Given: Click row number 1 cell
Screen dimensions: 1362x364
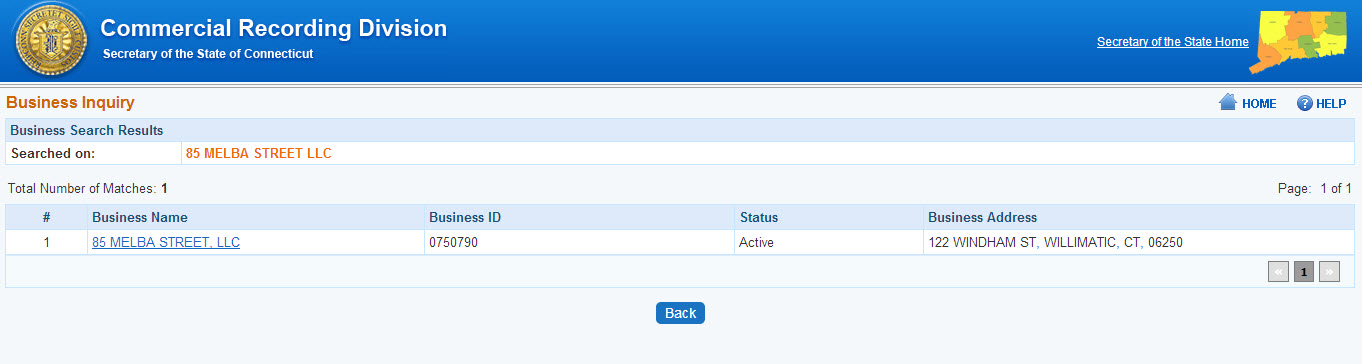Looking at the screenshot, I should (46, 242).
